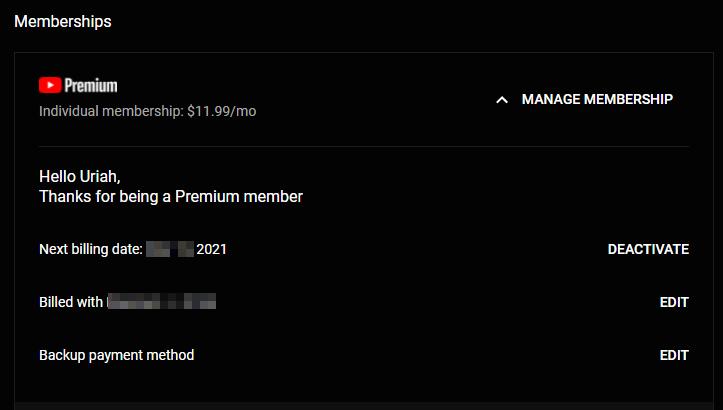Edit the Backup payment method
Image resolution: width=723 pixels, height=410 pixels.
click(674, 355)
